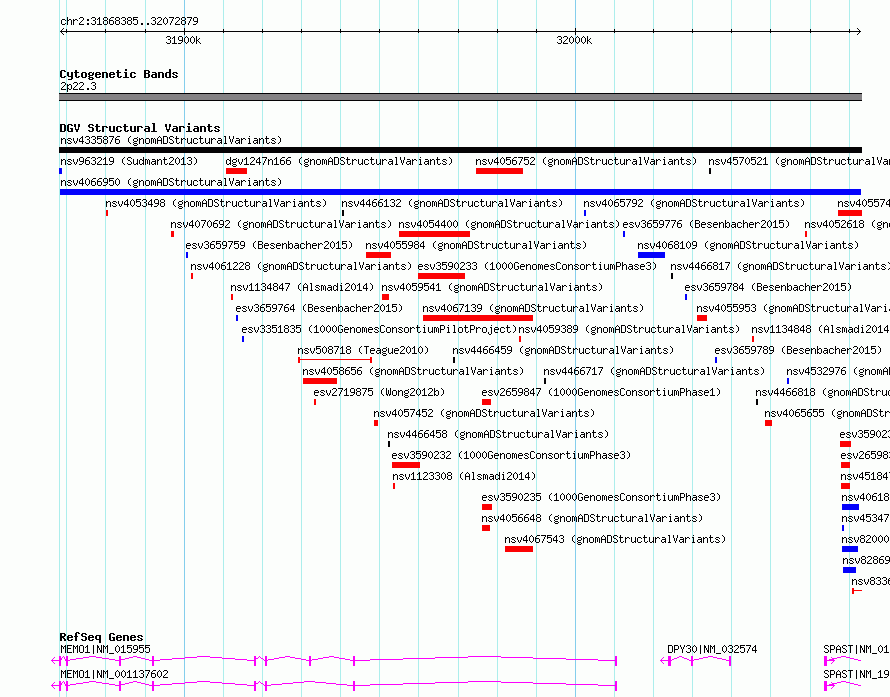Open esv2659847 (1000GenomesConsortiumPhase1) variant
This screenshot has width=890, height=697.
coord(601,392)
